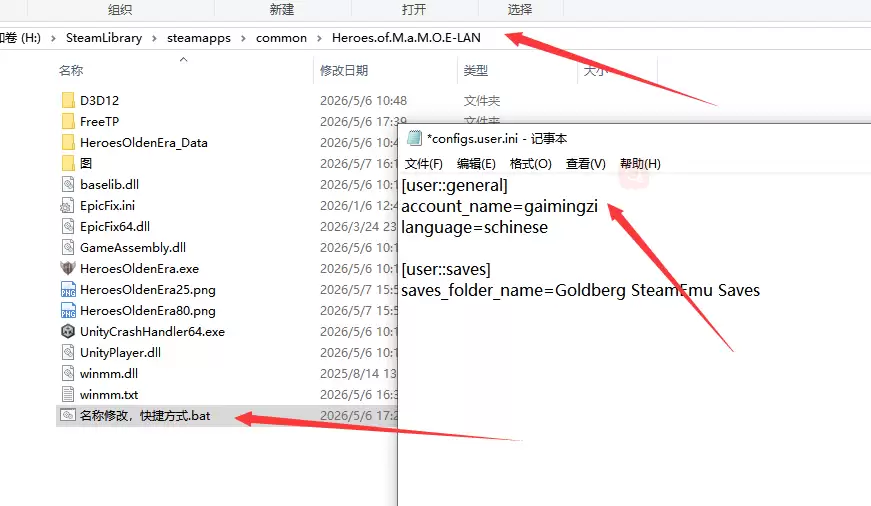
Task: Click the 组织 ribbon group label
Action: 120,9
